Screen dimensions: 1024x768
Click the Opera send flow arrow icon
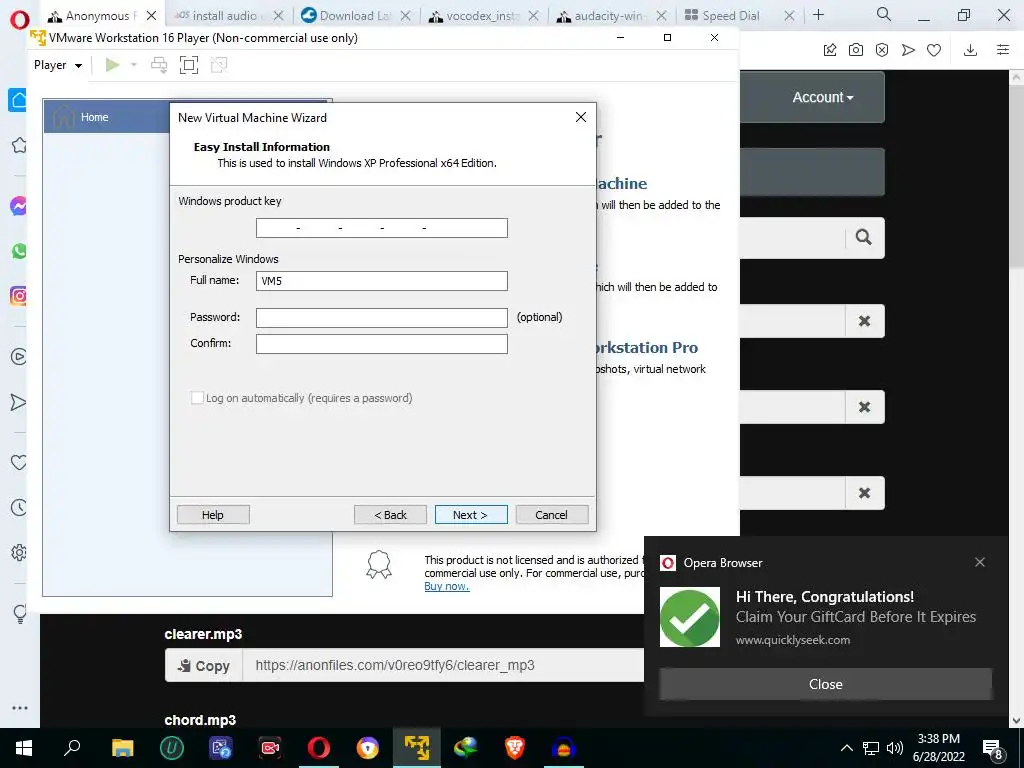[908, 50]
